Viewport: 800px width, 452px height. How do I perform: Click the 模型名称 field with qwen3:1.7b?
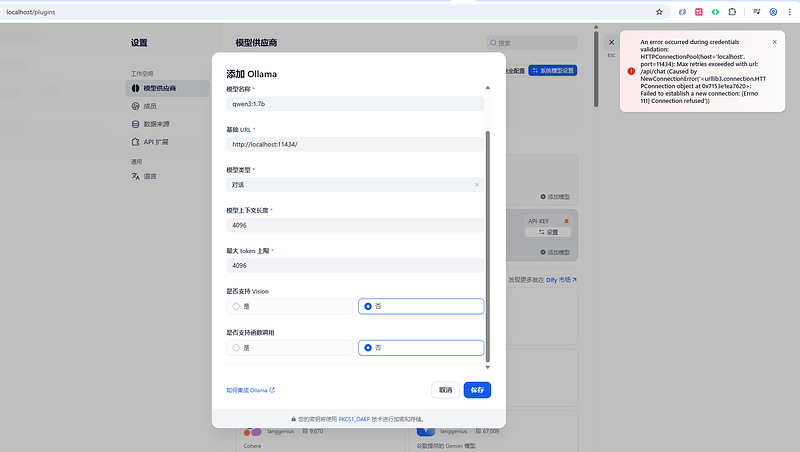355,104
